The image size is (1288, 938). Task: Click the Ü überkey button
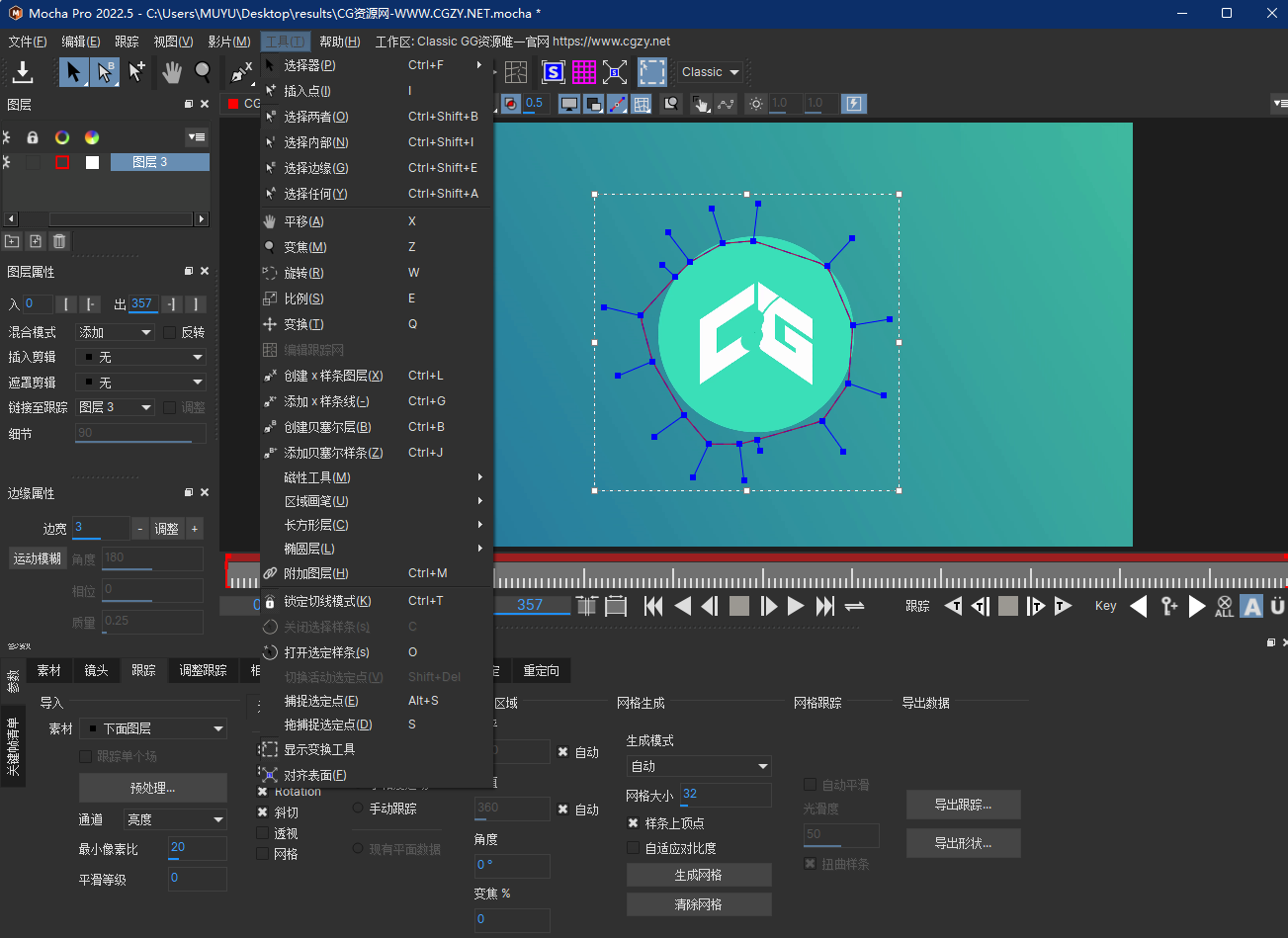(1277, 607)
